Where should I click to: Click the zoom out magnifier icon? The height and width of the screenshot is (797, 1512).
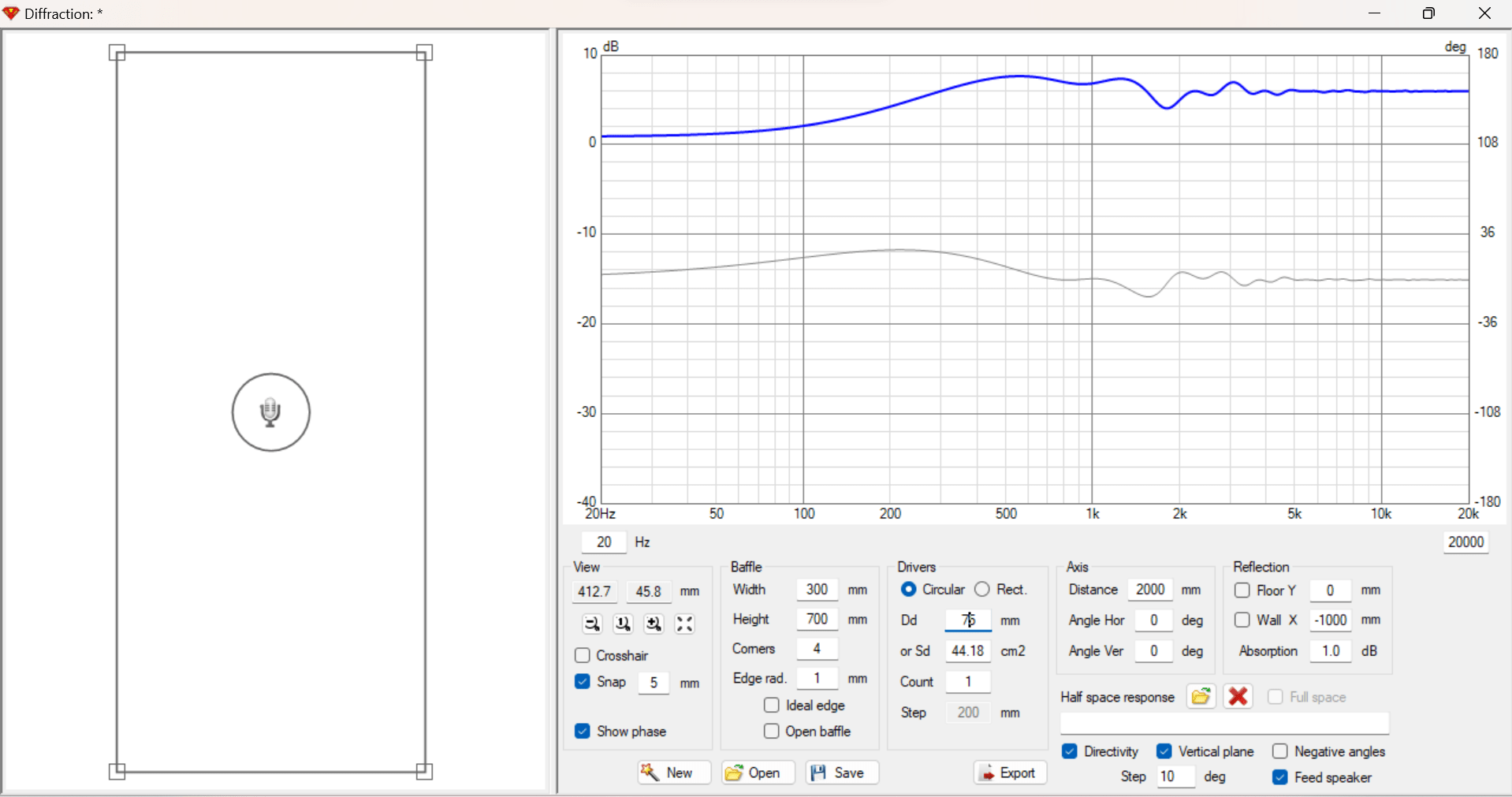click(x=592, y=624)
